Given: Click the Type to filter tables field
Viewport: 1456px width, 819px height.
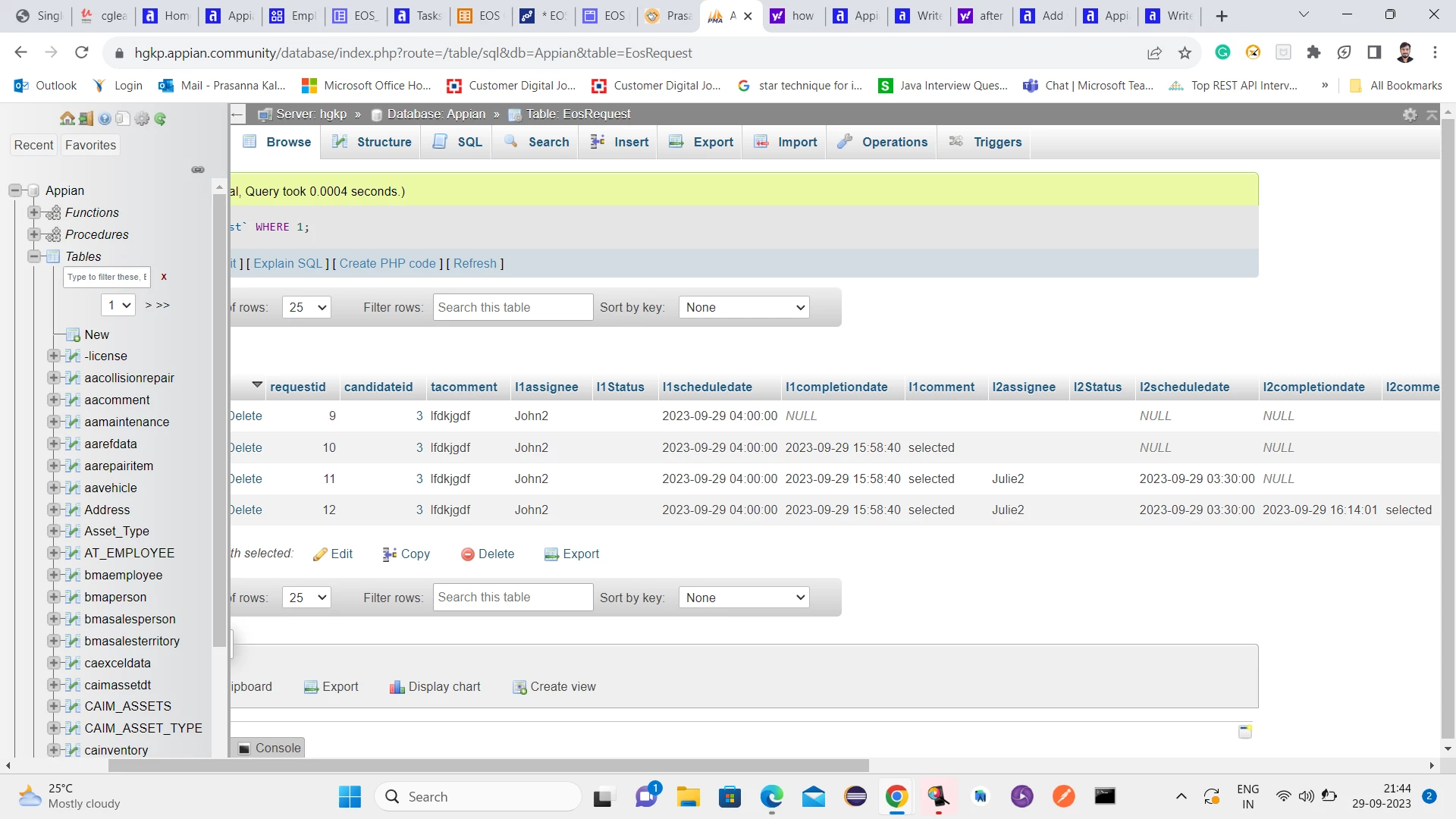Looking at the screenshot, I should (107, 278).
